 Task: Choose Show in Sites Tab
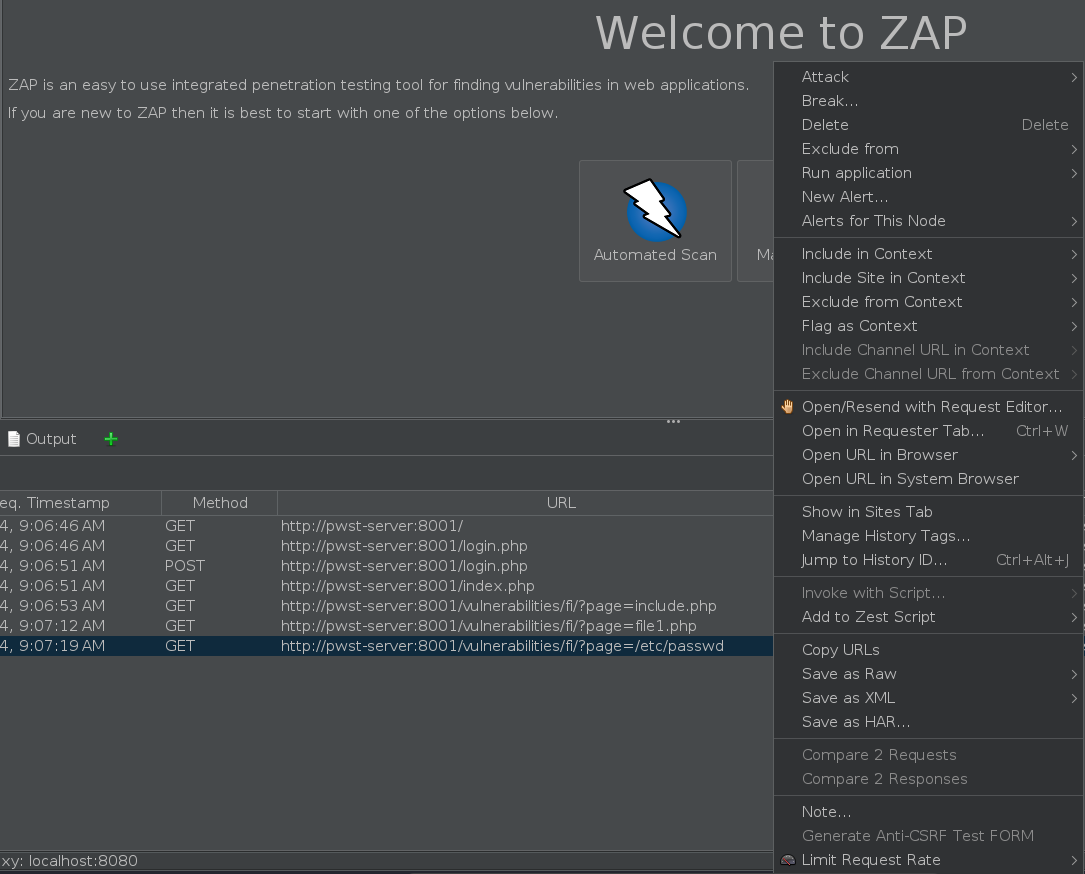coord(866,512)
